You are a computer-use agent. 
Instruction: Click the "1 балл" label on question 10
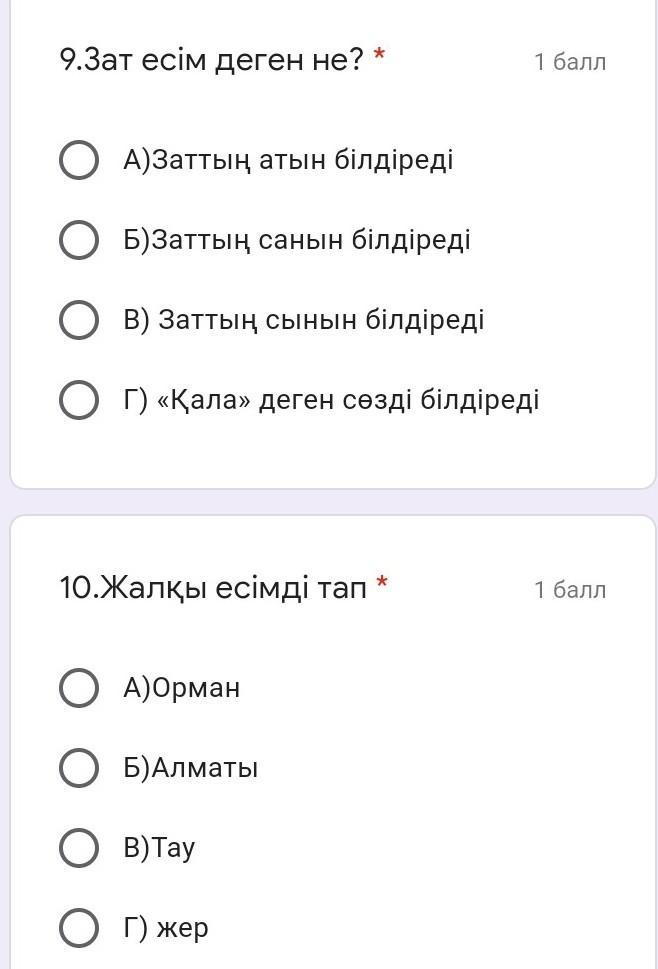pyautogui.click(x=570, y=590)
